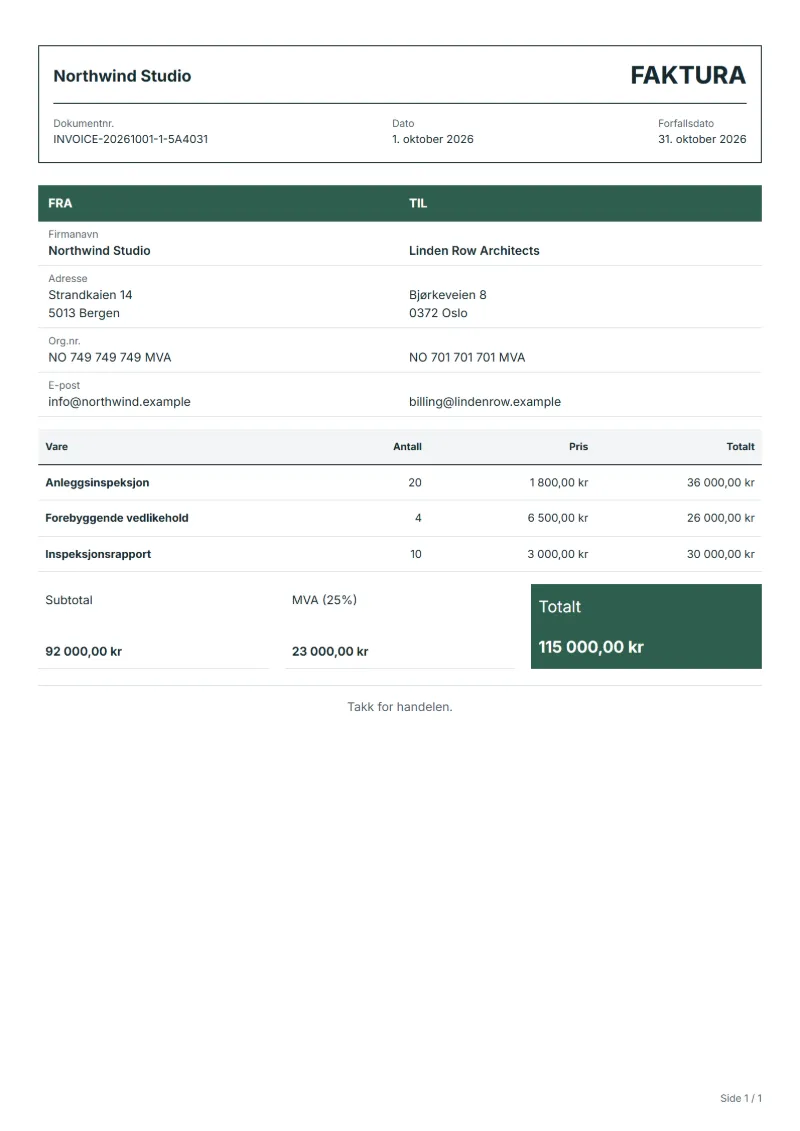Click the line total 30 000,00 kr
This screenshot has width=800, height=1131.
721,554
